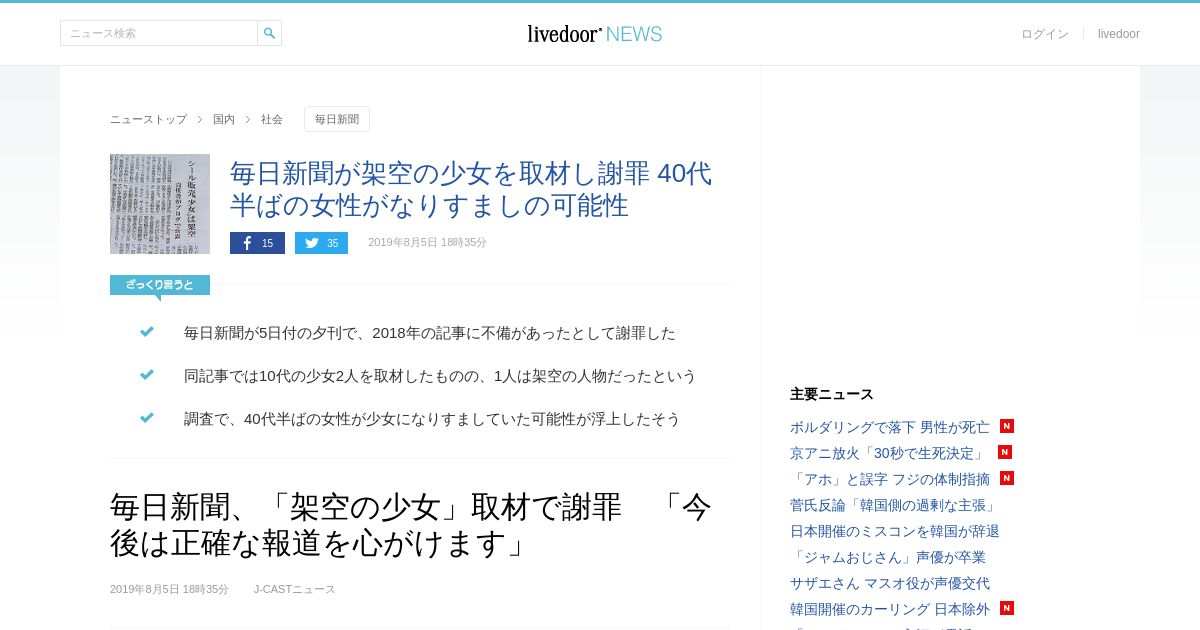Open the newspaper article thumbnail
The width and height of the screenshot is (1200, 630).
pos(160,204)
